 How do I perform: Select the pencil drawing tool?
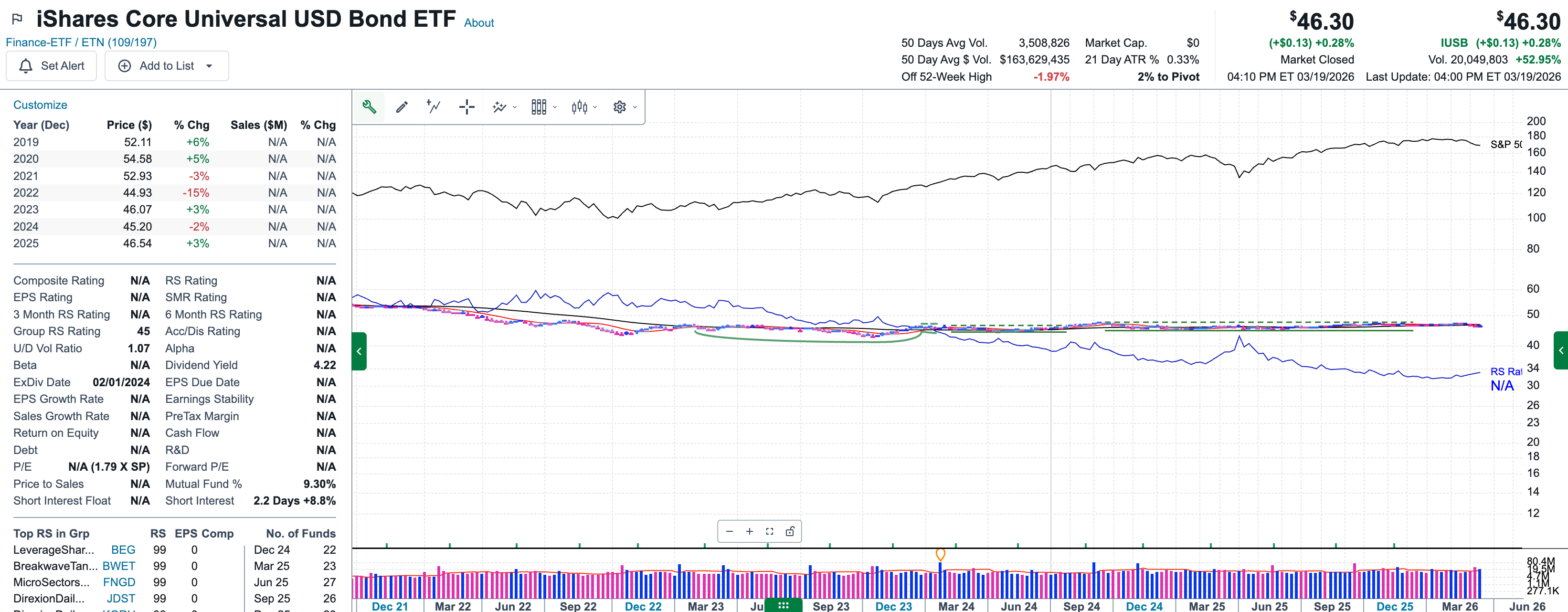[402, 107]
